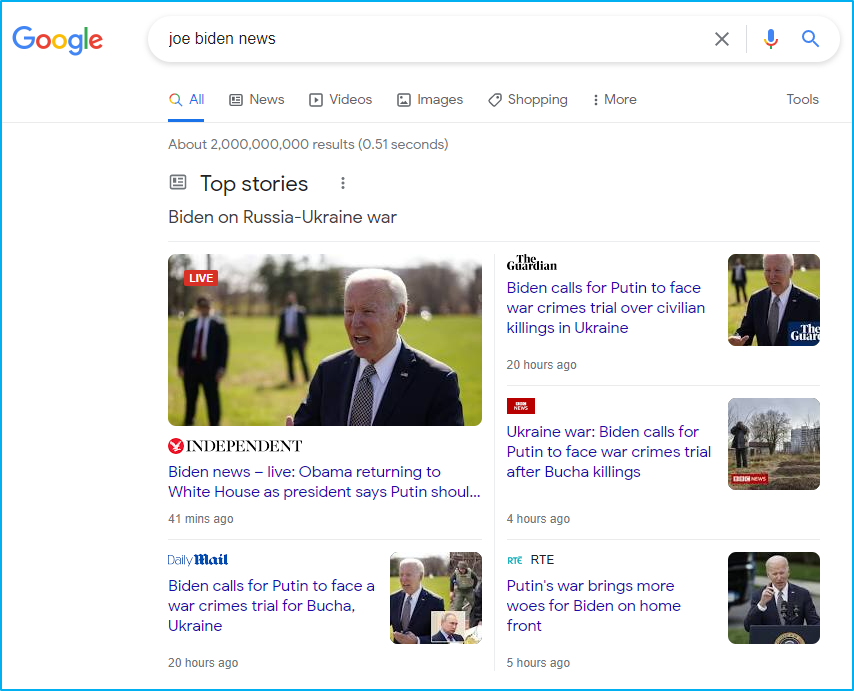Image resolution: width=854 pixels, height=691 pixels.
Task: Go to the Images tab
Action: pos(430,100)
